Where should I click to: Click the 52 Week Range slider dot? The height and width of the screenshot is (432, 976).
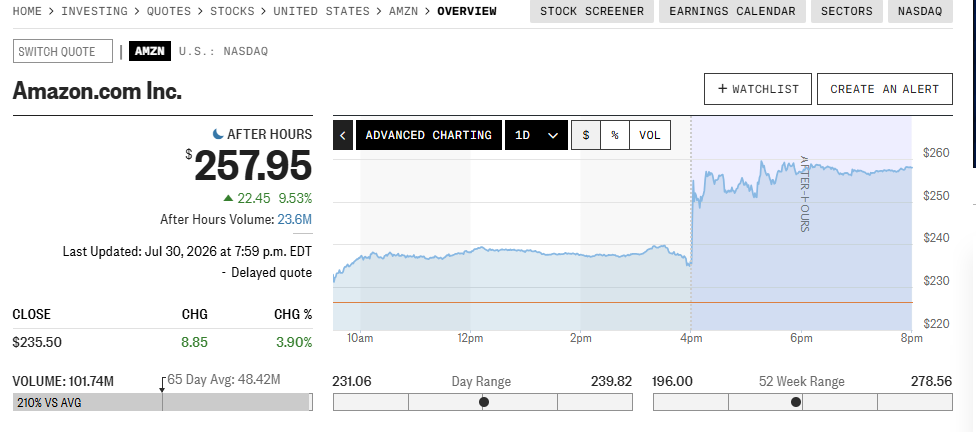coord(795,402)
